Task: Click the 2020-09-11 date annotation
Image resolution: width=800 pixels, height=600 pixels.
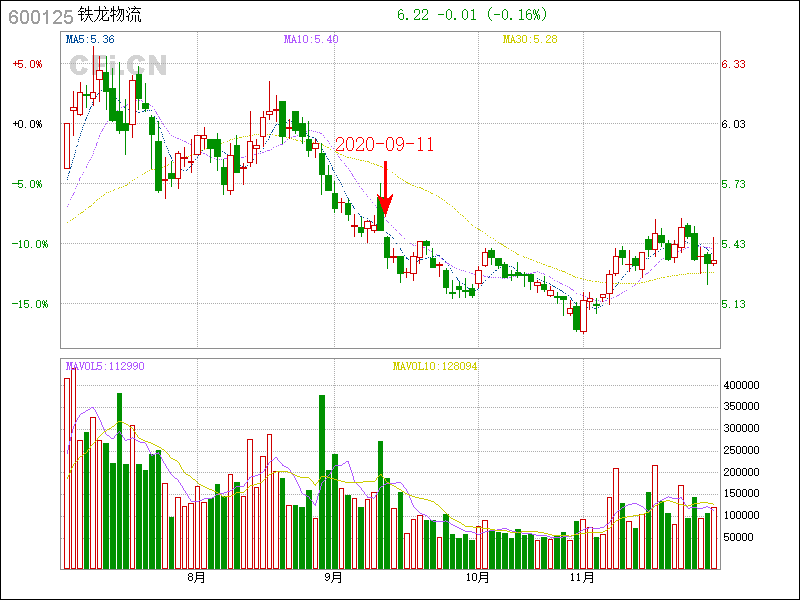Action: click(x=385, y=144)
